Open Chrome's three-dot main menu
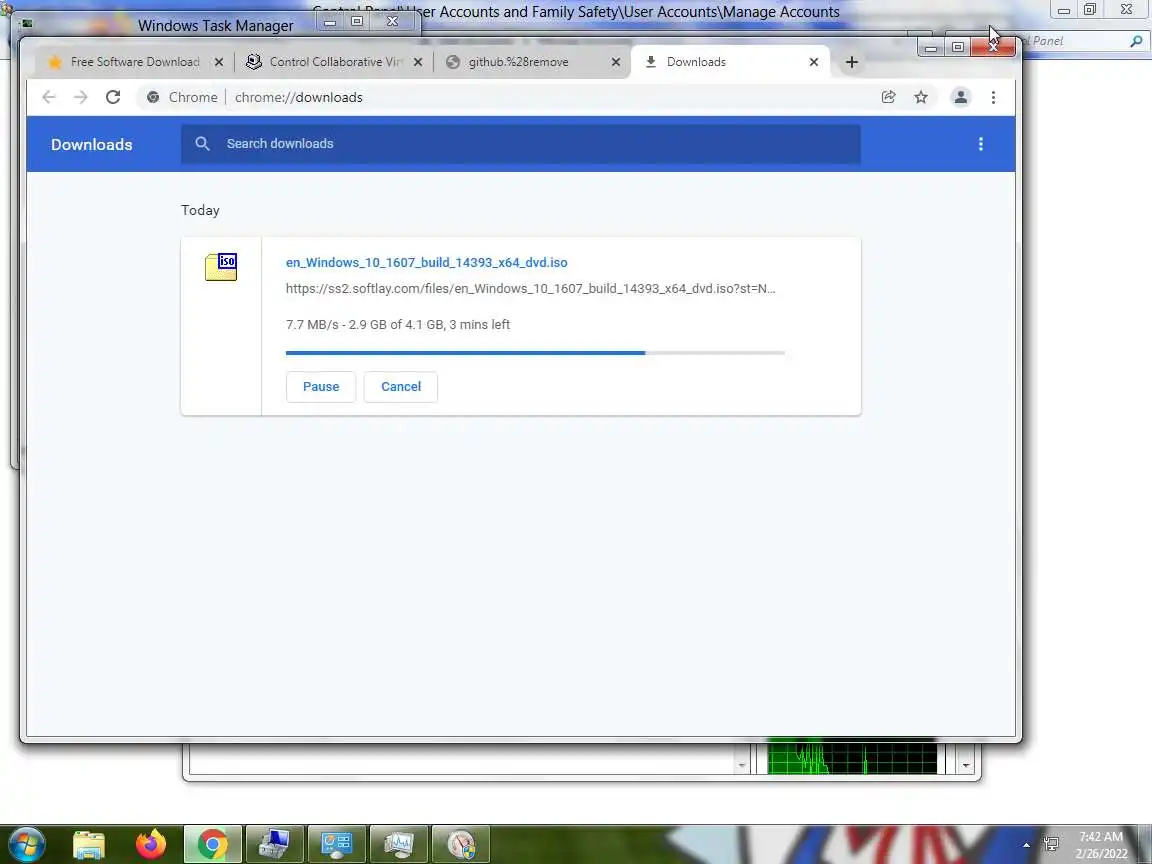 click(x=993, y=97)
